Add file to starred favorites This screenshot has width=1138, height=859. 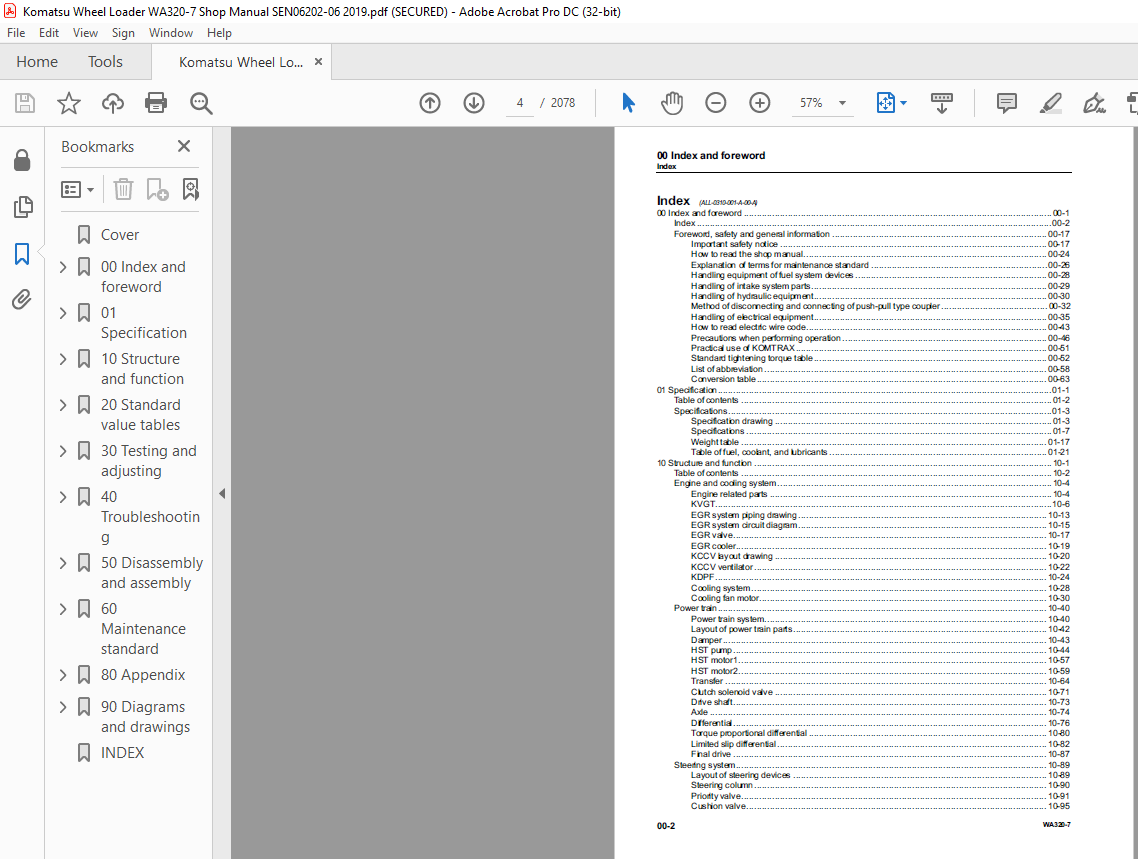coord(69,103)
